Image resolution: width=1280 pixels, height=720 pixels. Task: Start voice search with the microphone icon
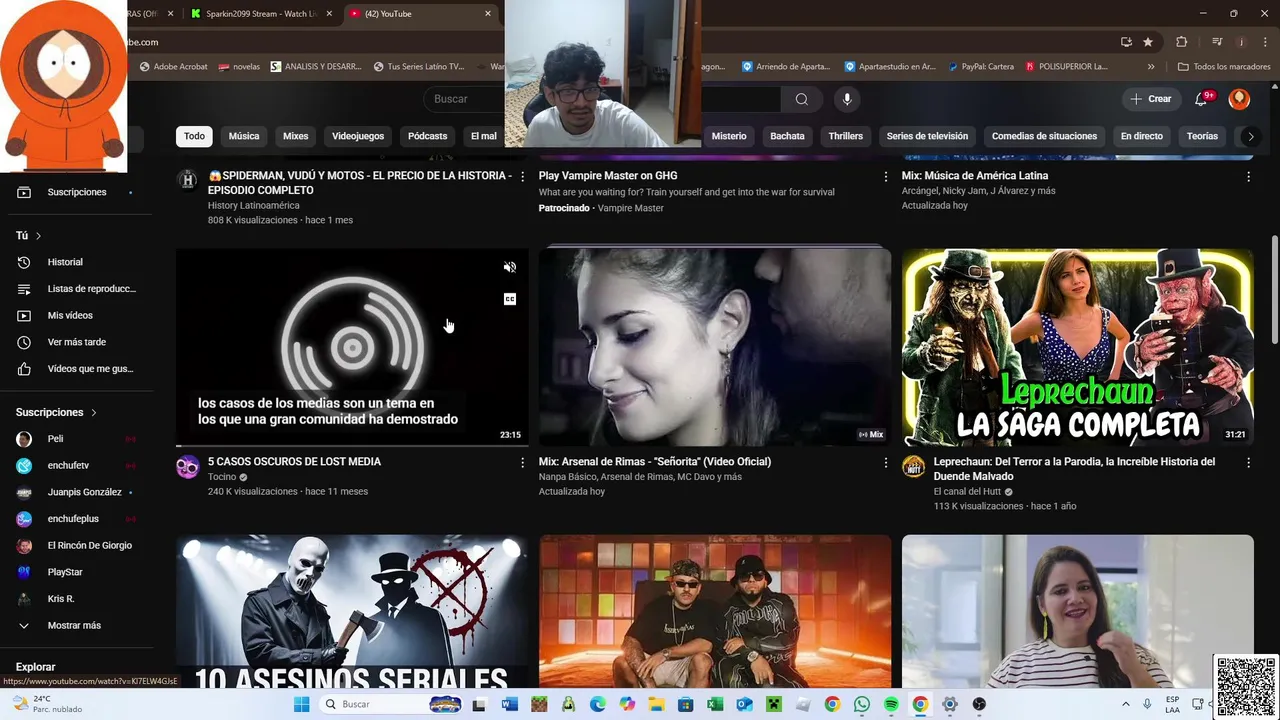(x=847, y=99)
